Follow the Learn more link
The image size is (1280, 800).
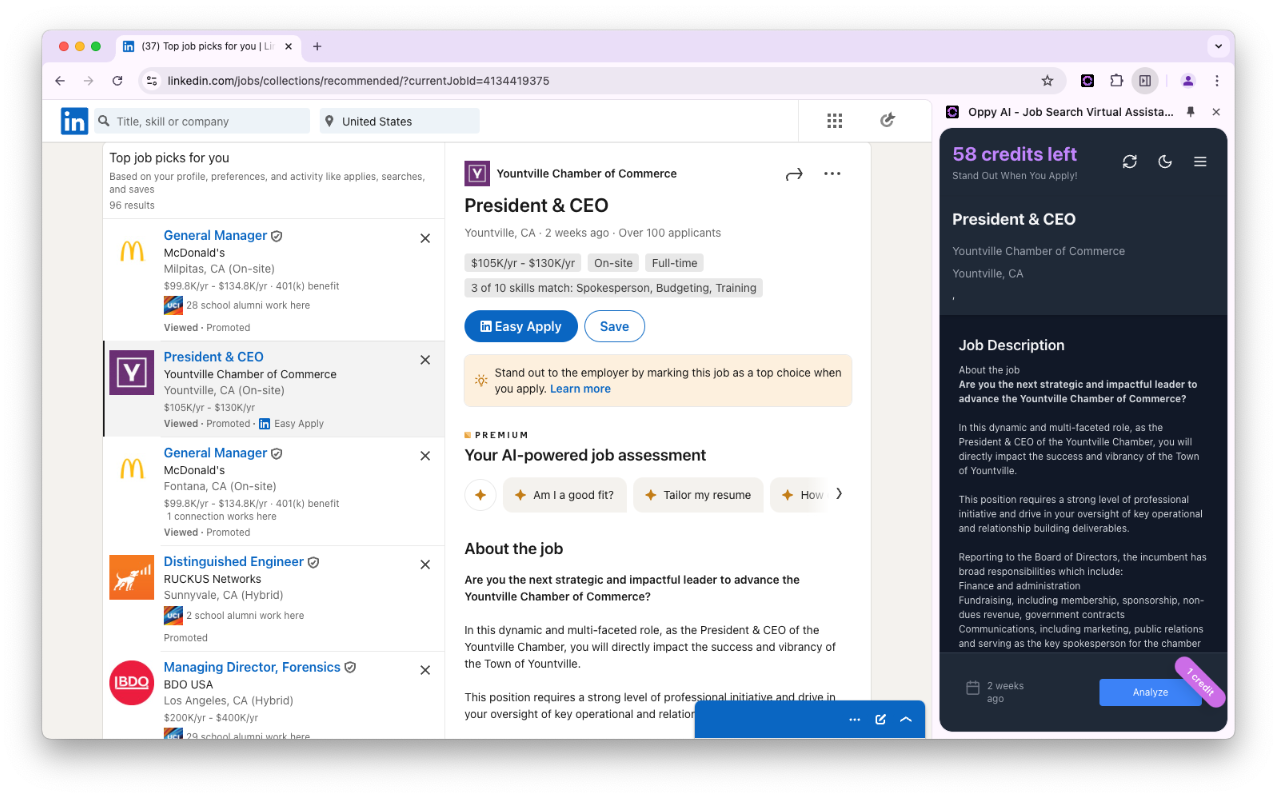580,389
